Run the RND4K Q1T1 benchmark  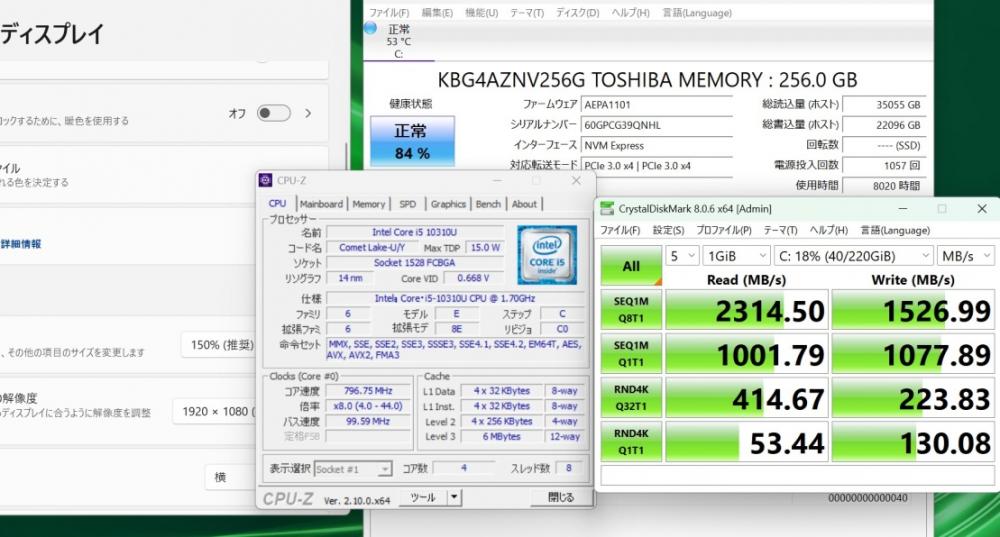(x=631, y=441)
